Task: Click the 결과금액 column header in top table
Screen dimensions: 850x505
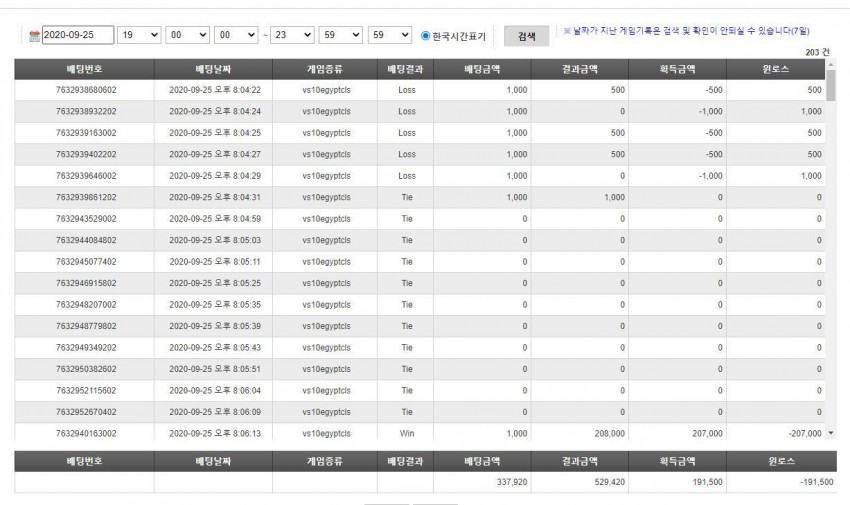Action: [x=579, y=69]
